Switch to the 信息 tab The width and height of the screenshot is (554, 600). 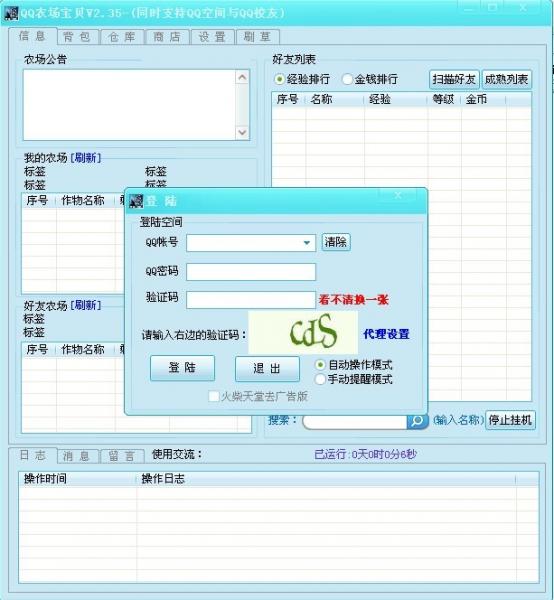(33, 36)
